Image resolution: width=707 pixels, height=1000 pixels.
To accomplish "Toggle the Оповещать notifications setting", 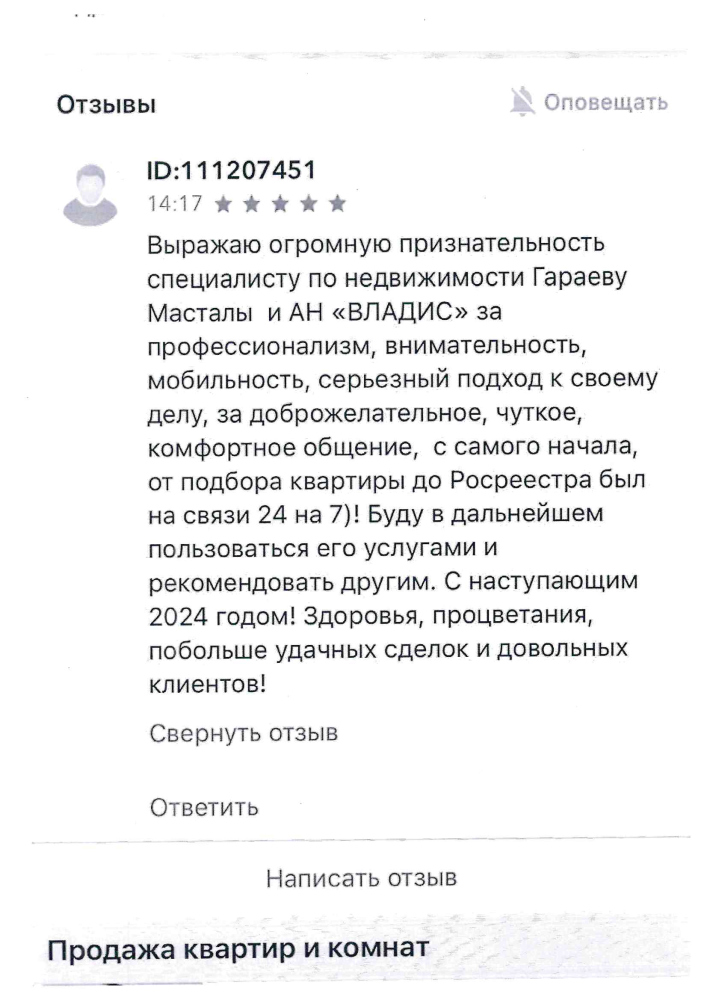I will [x=589, y=102].
